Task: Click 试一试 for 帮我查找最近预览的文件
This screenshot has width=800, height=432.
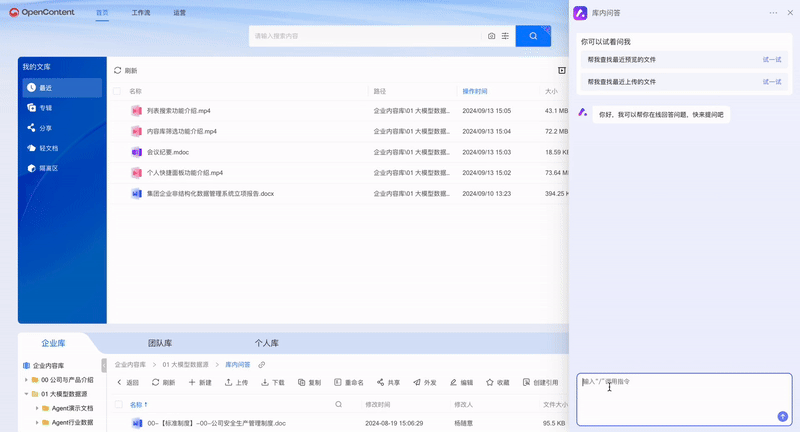Action: (772, 60)
